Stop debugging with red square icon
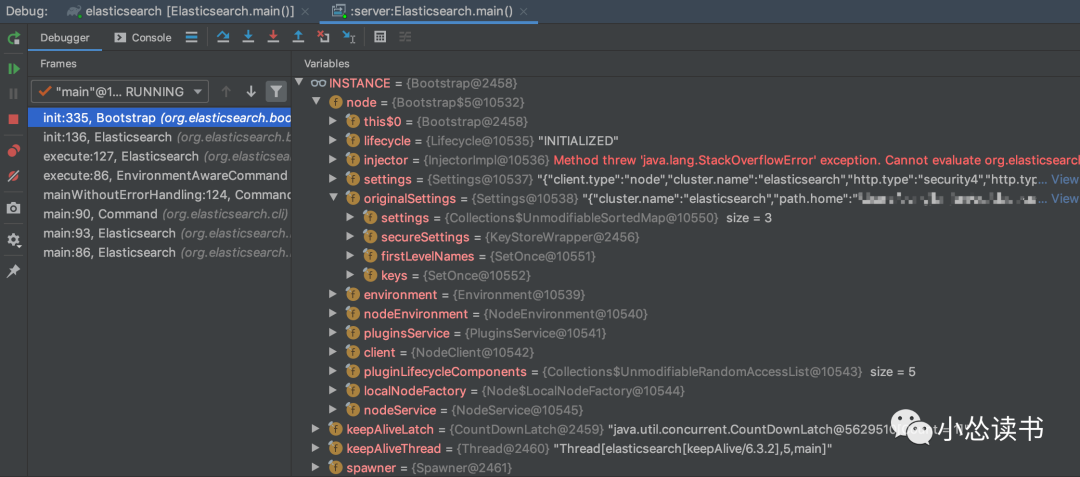This screenshot has height=477, width=1080. [13, 119]
